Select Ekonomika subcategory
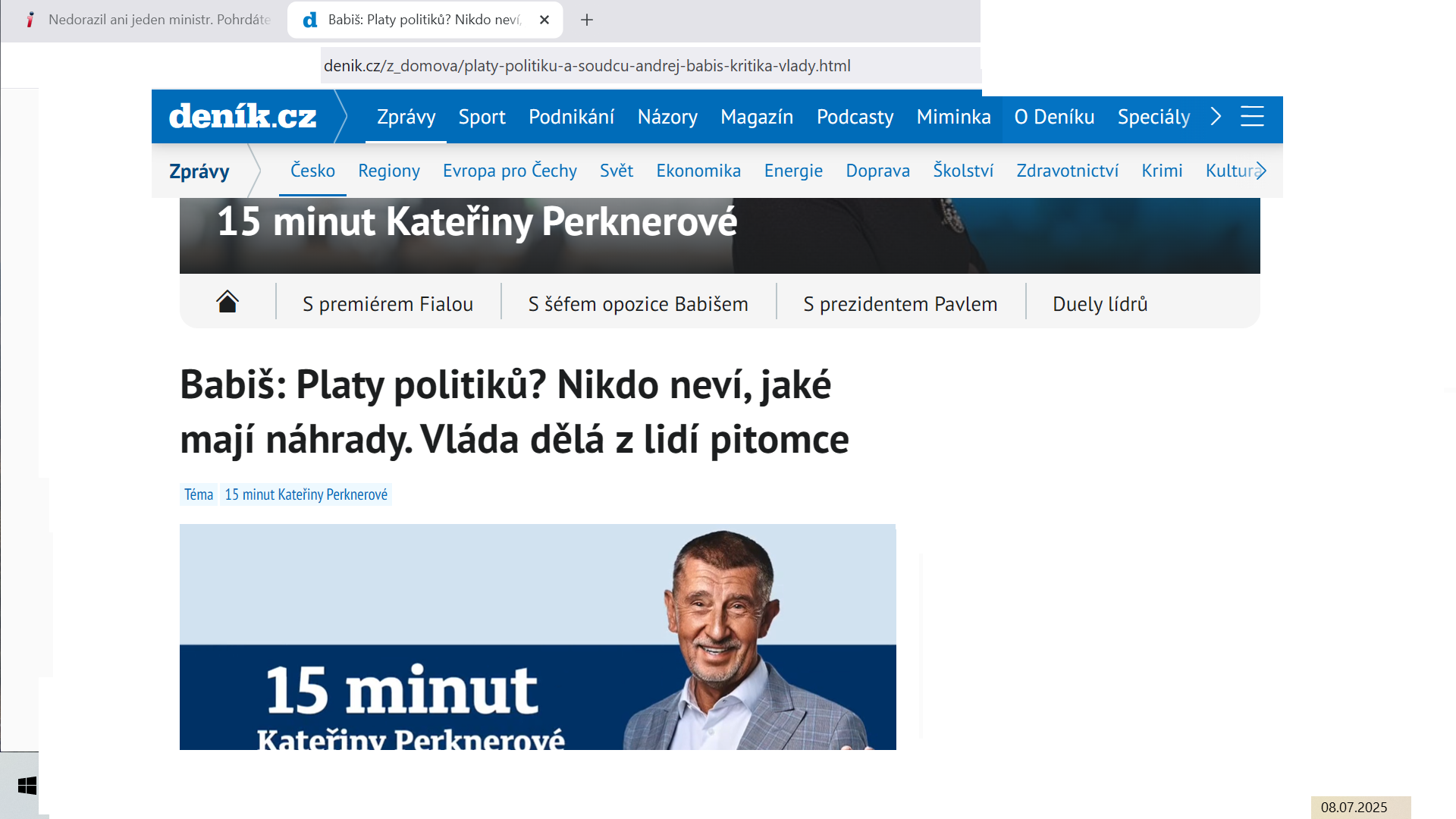 pos(698,171)
